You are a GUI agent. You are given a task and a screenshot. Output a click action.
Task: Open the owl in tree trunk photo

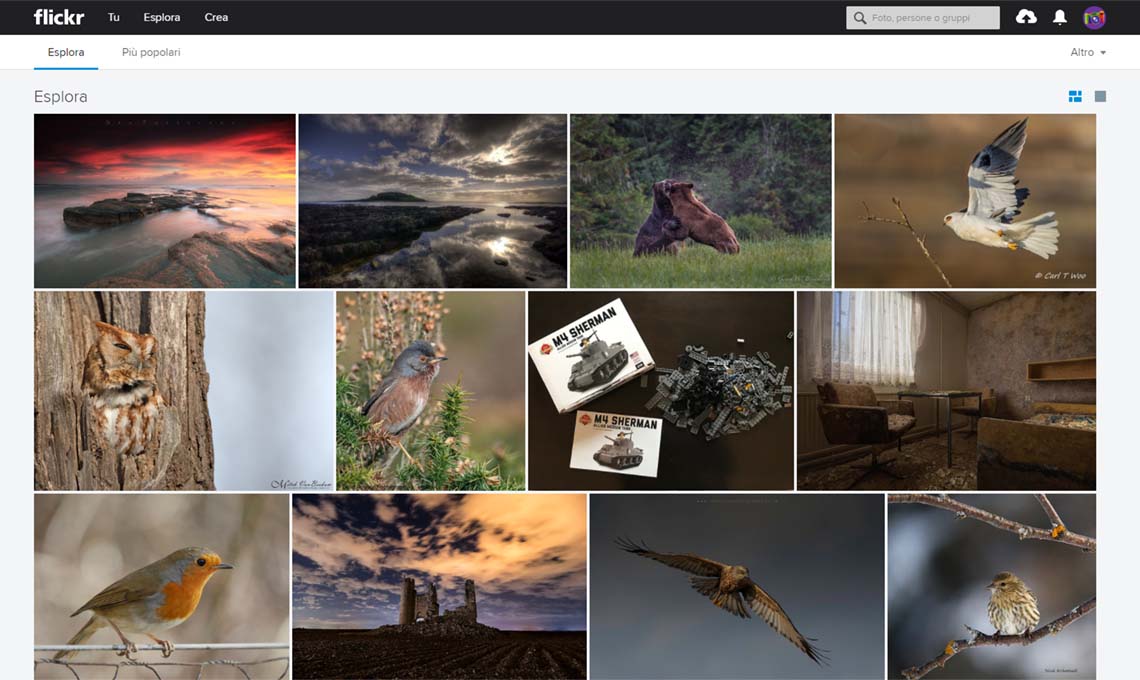click(x=184, y=390)
